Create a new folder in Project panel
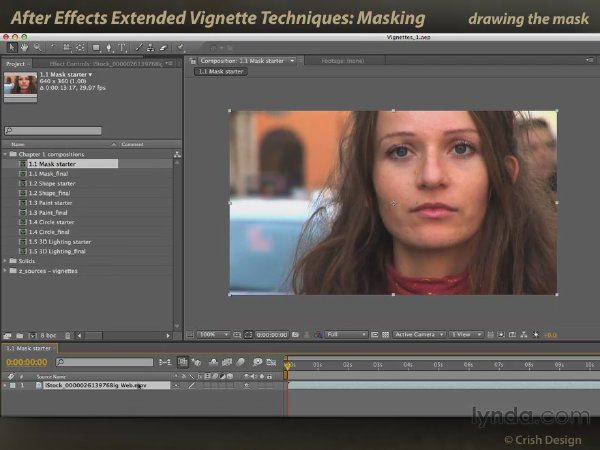Viewport: 600px width, 450px height. [x=20, y=336]
